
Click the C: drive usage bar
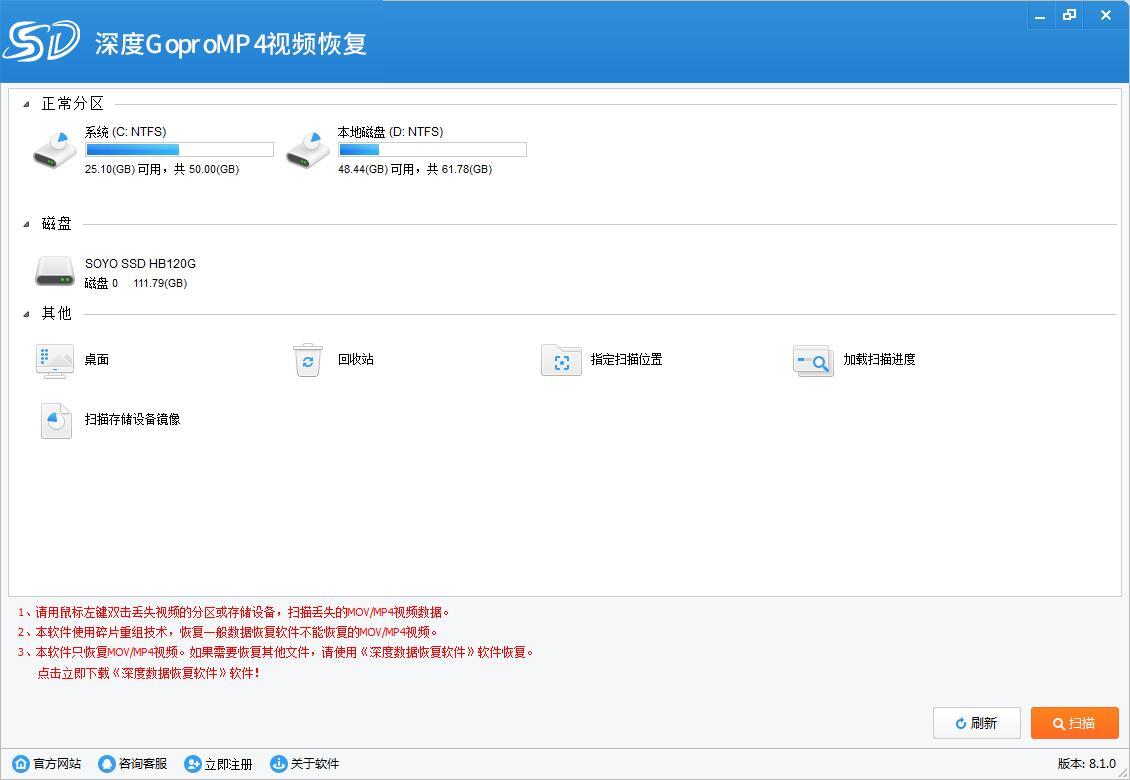[179, 150]
